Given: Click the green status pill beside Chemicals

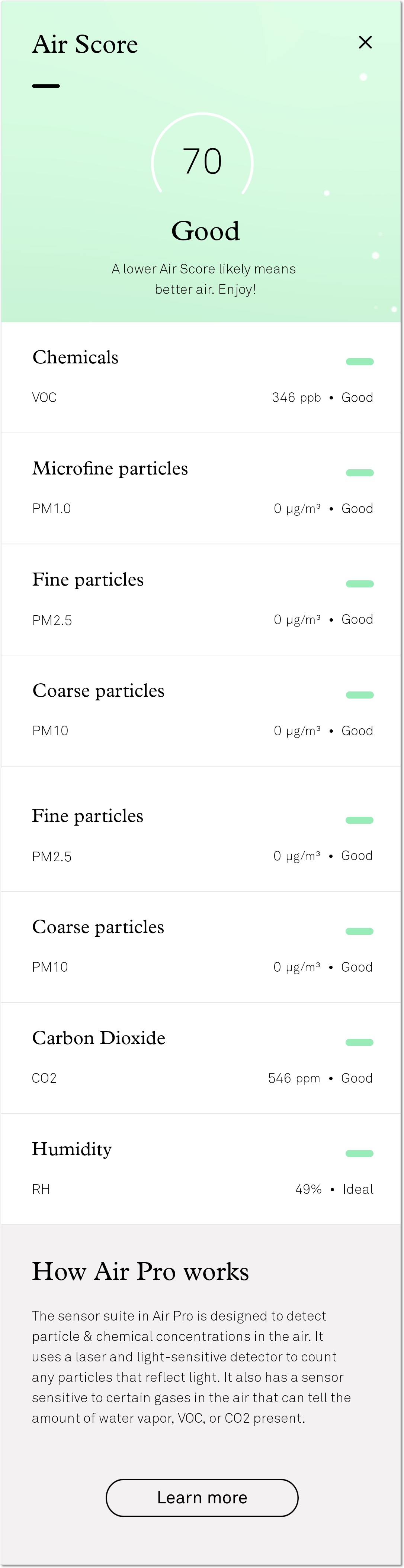Looking at the screenshot, I should 359,361.
